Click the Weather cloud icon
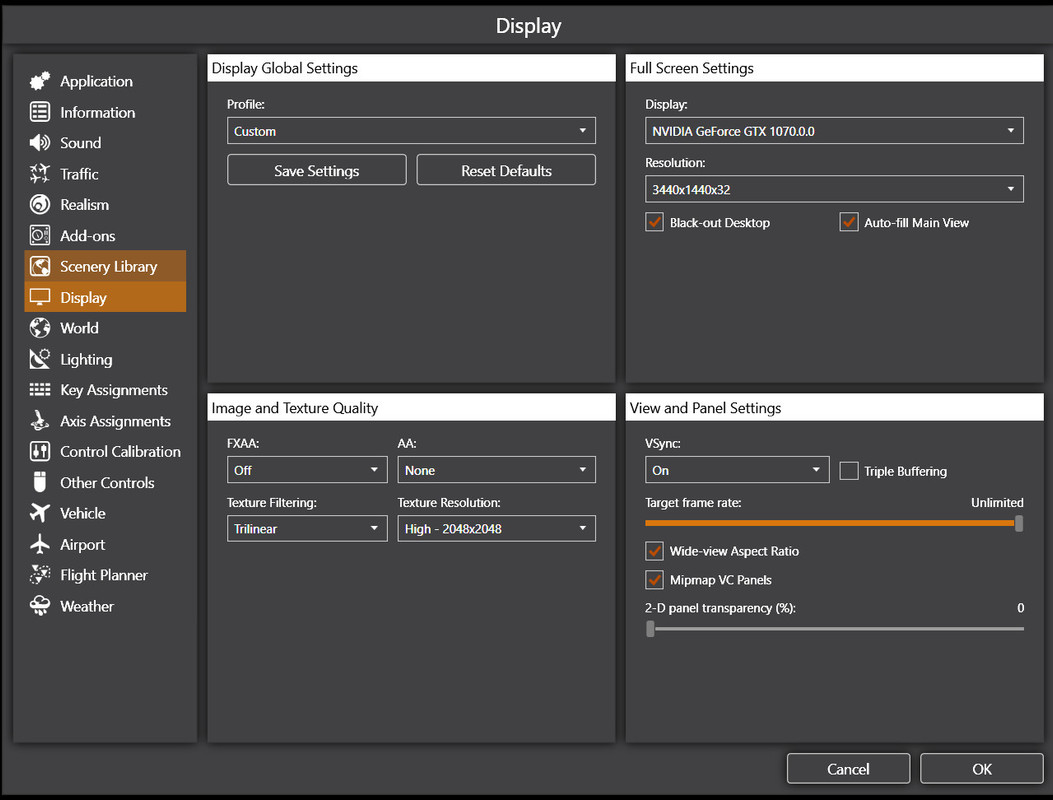The width and height of the screenshot is (1053, 800). pos(40,606)
